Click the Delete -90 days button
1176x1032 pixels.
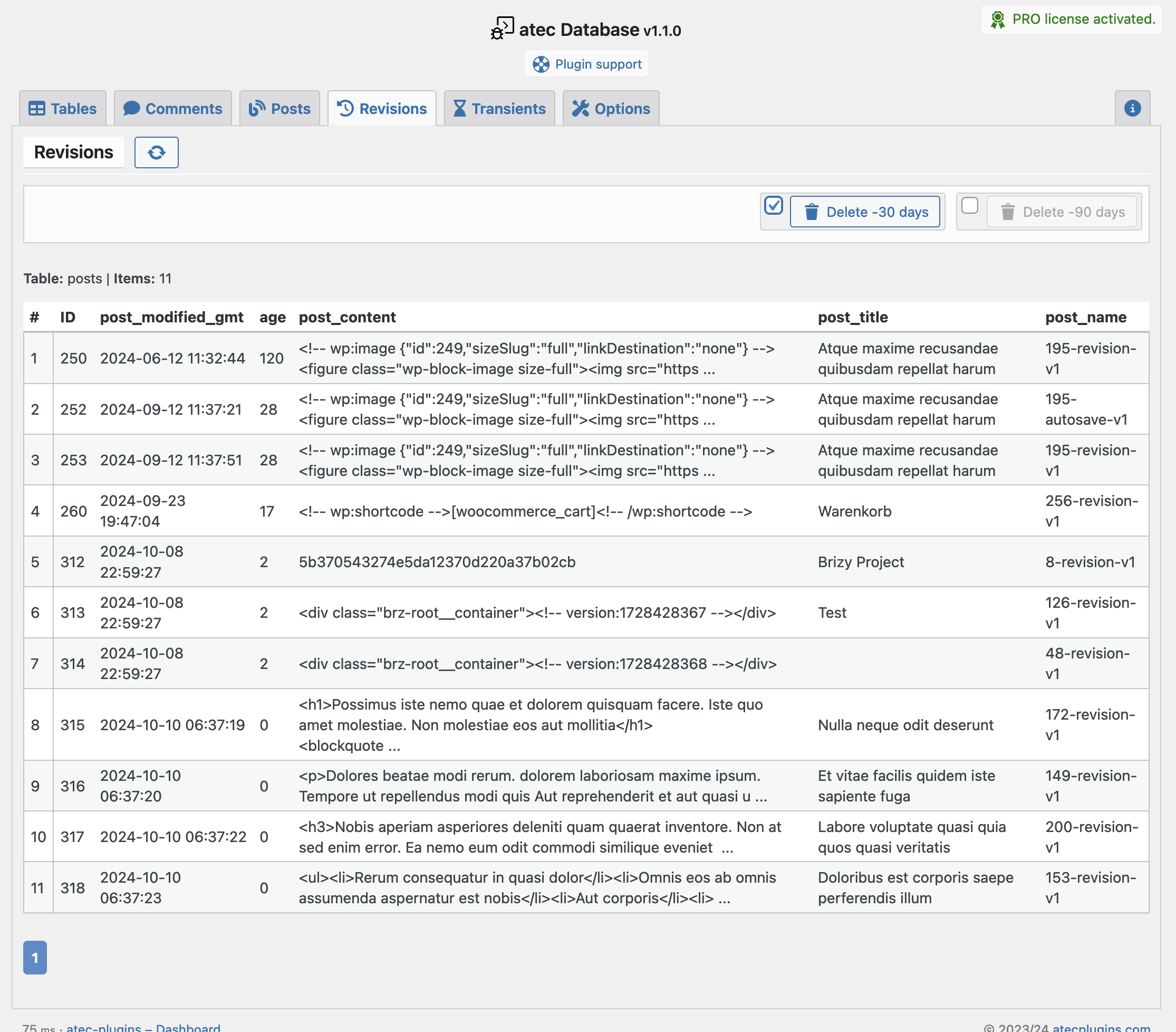pos(1062,212)
